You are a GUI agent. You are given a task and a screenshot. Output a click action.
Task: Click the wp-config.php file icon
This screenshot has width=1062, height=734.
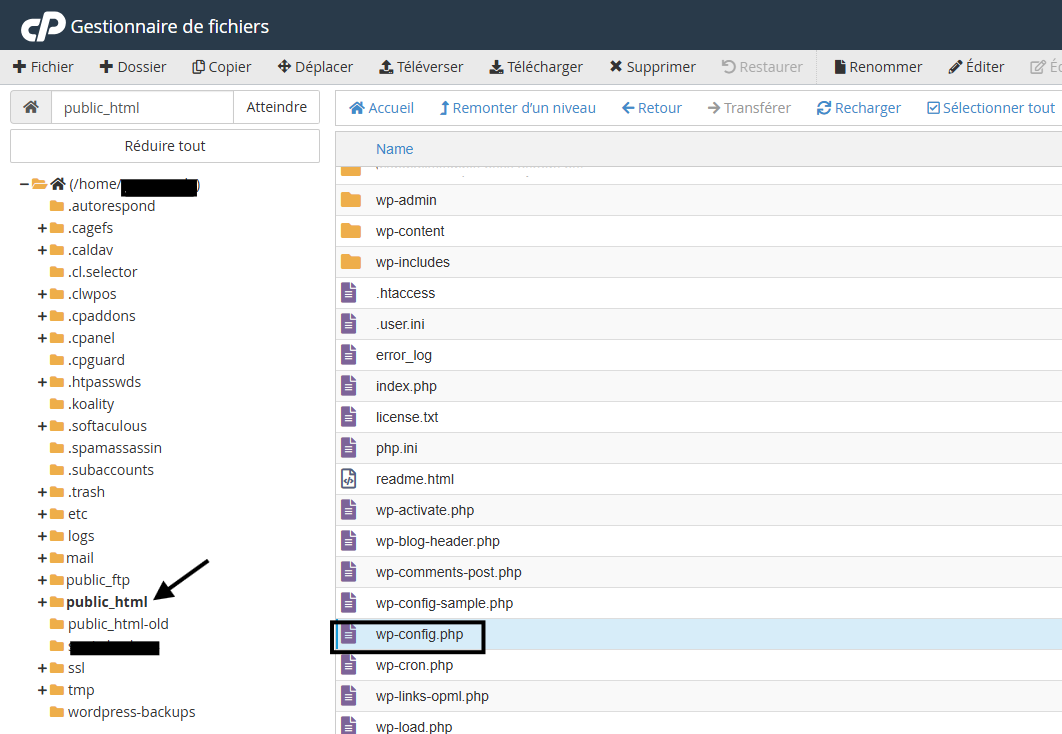(349, 634)
